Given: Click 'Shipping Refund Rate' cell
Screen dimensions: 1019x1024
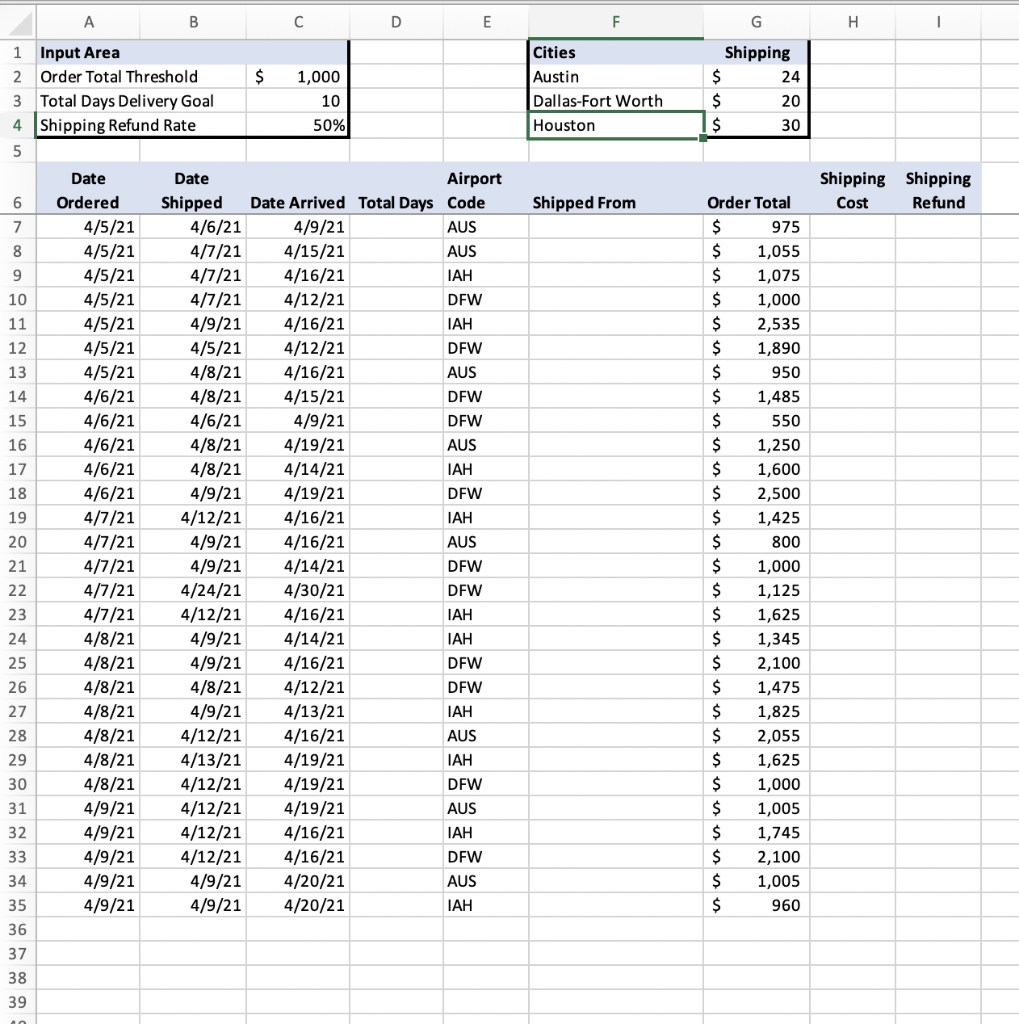Looking at the screenshot, I should click(141, 125).
